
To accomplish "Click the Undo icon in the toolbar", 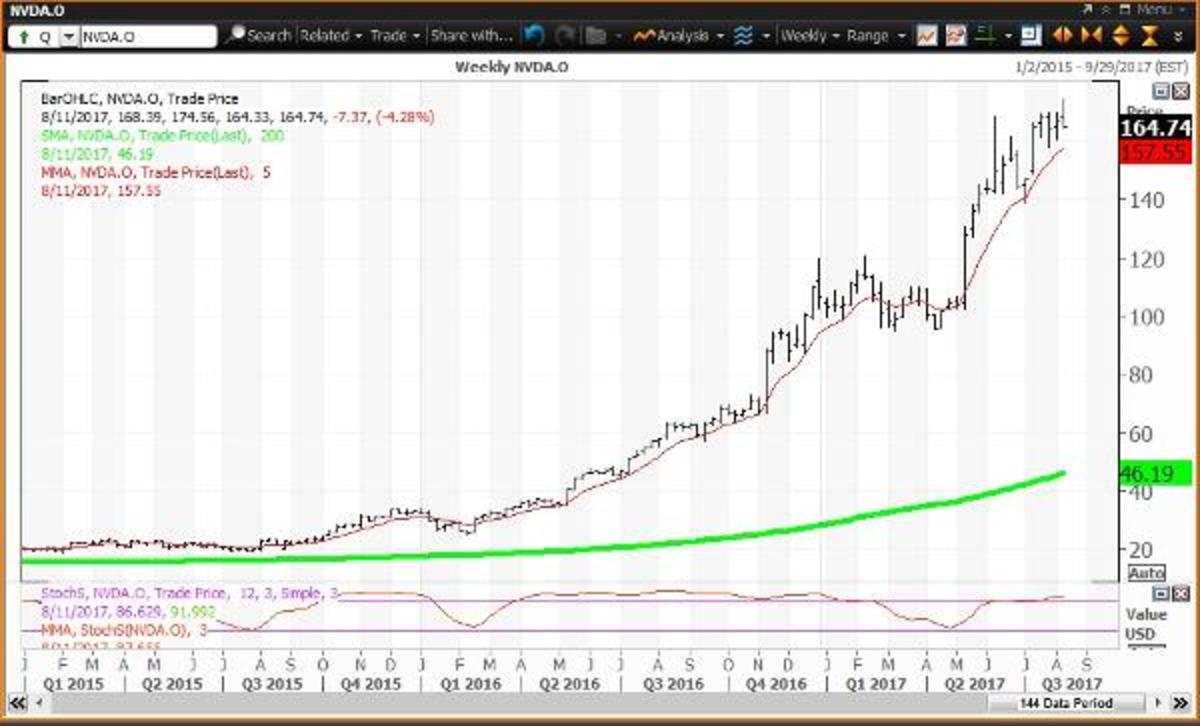I will click(535, 35).
